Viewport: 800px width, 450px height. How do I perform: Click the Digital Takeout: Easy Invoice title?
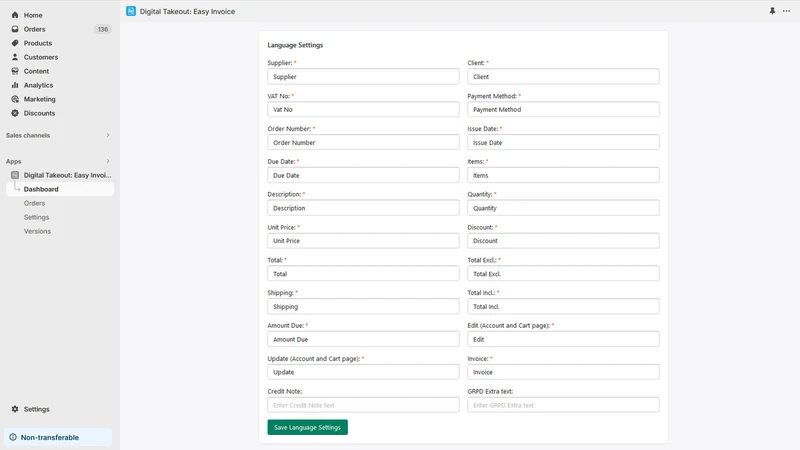(x=187, y=11)
